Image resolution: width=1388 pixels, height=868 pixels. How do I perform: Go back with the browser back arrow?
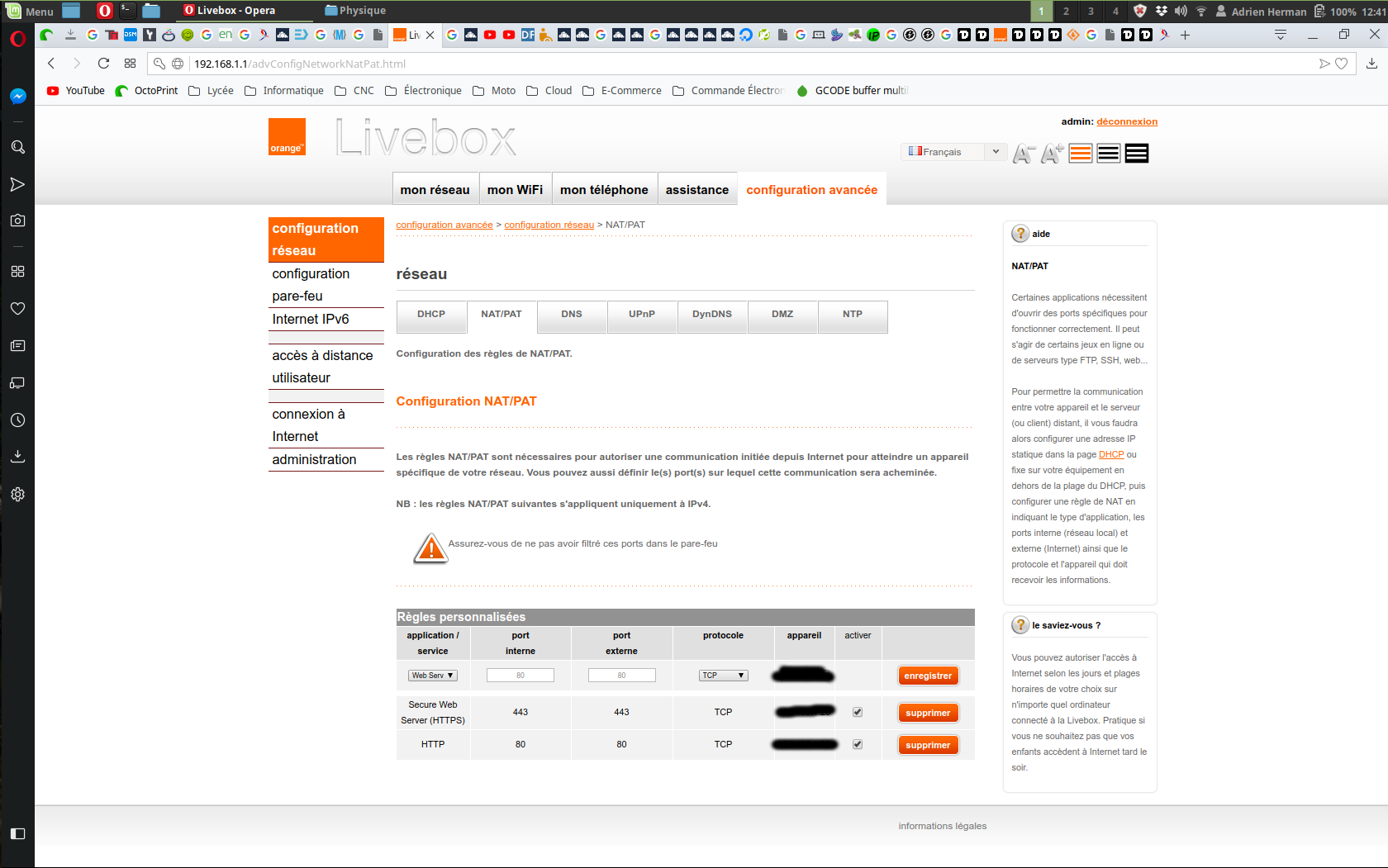point(51,64)
